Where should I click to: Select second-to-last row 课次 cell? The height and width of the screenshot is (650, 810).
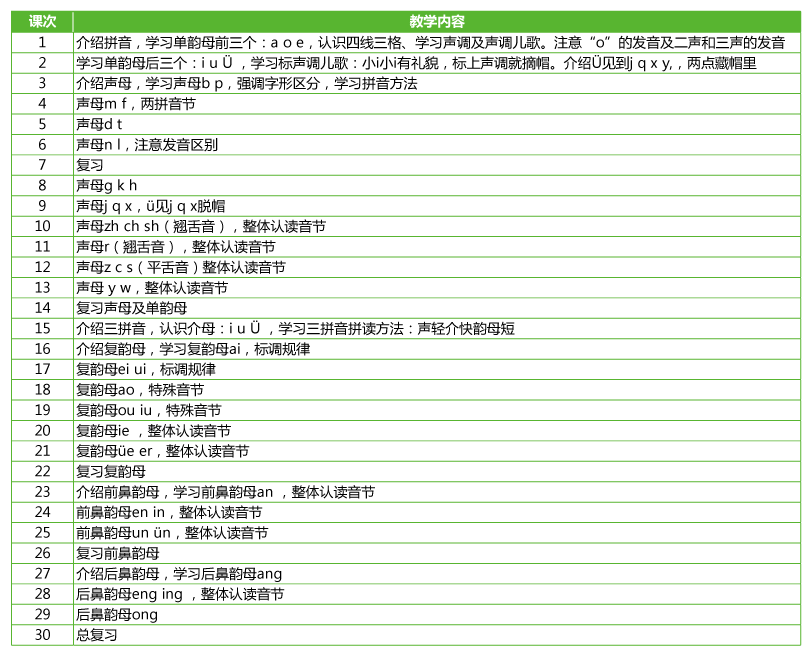coord(42,615)
